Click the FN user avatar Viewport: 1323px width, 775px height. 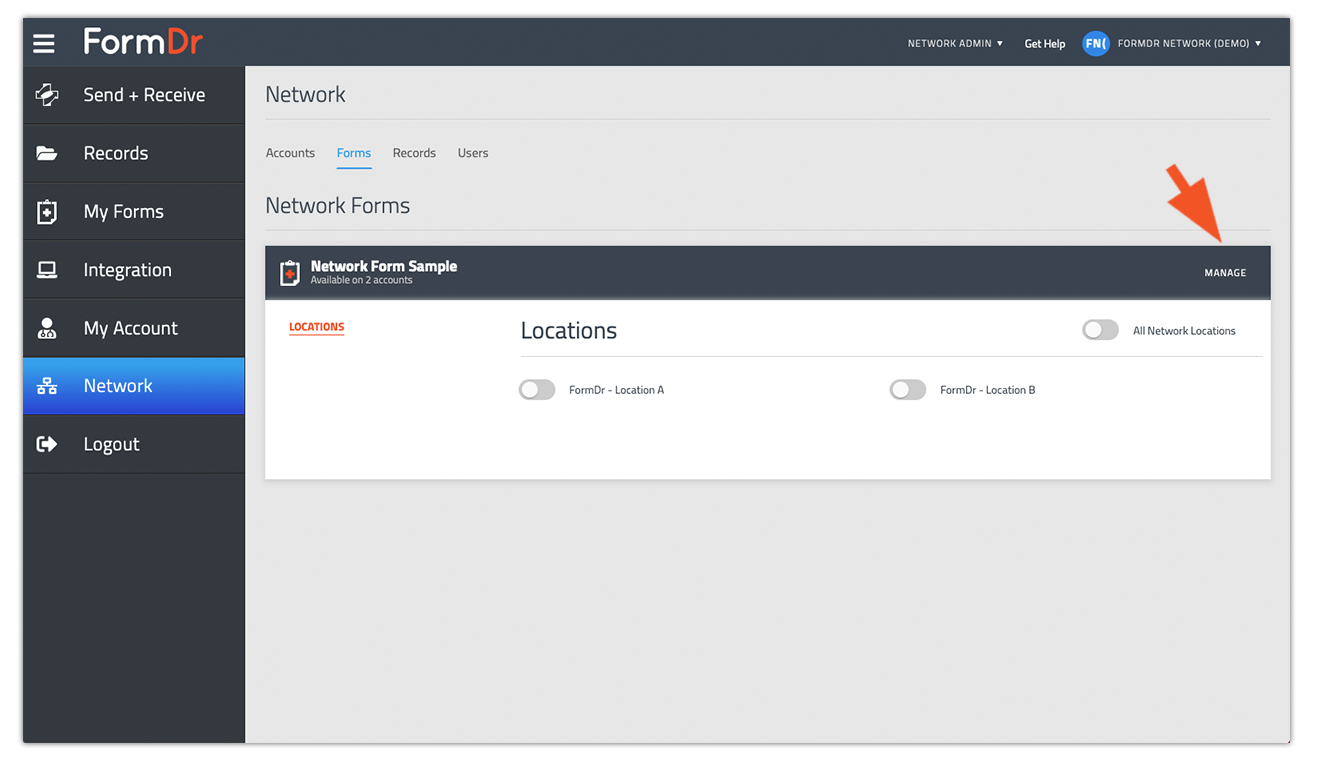1096,43
